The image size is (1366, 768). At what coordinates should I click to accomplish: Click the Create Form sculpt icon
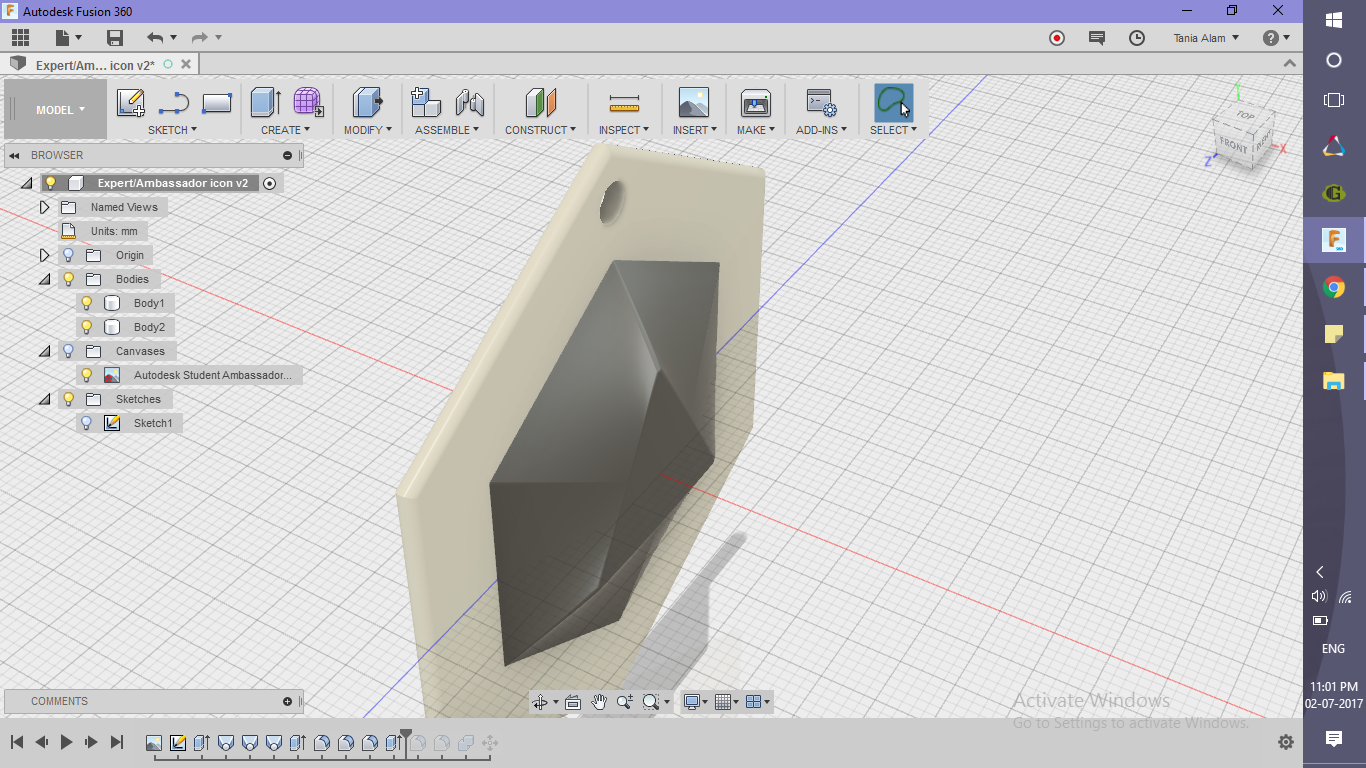(x=308, y=103)
